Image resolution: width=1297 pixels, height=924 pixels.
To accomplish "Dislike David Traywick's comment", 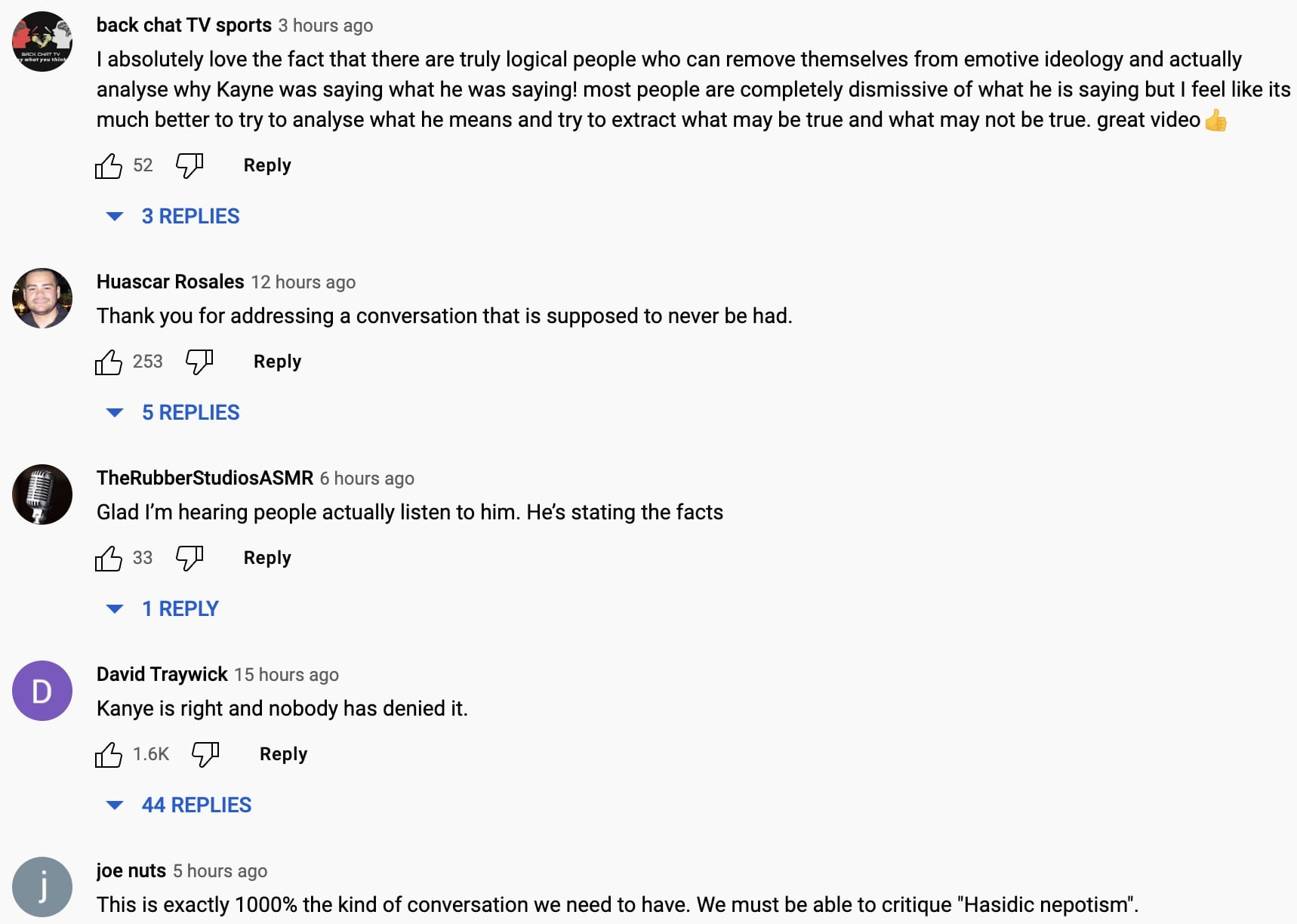I will tap(205, 754).
